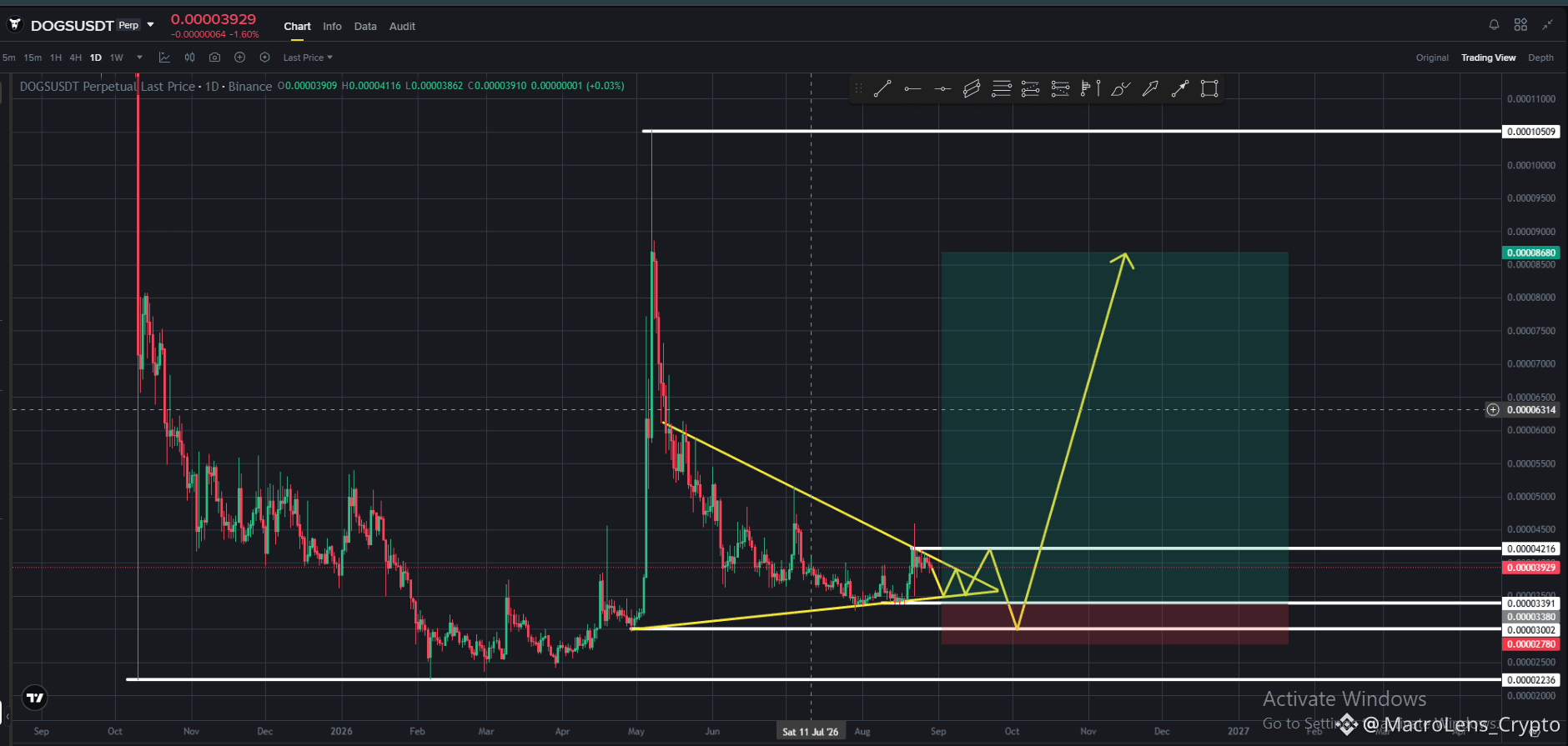Click the Sat 11 Jul '26 date label
Viewport: 1568px width, 746px height.
(811, 732)
